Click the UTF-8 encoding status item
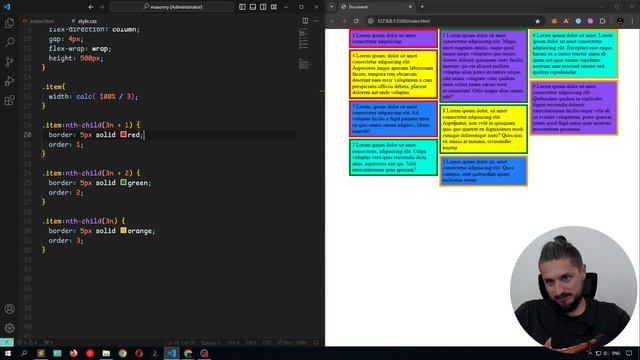This screenshot has height=360, width=640. pos(233,342)
